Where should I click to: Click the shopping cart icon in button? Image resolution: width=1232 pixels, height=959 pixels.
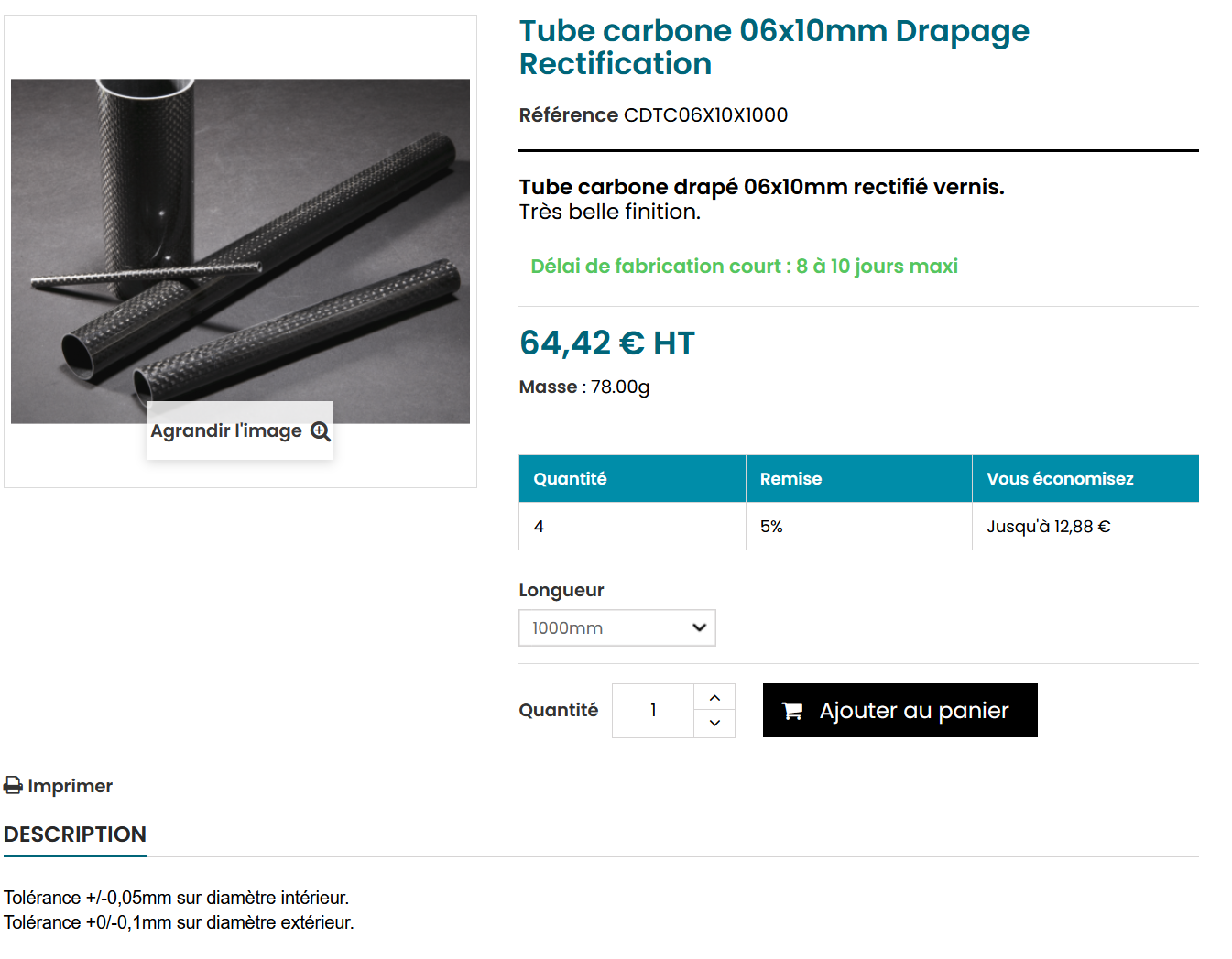[x=792, y=711]
